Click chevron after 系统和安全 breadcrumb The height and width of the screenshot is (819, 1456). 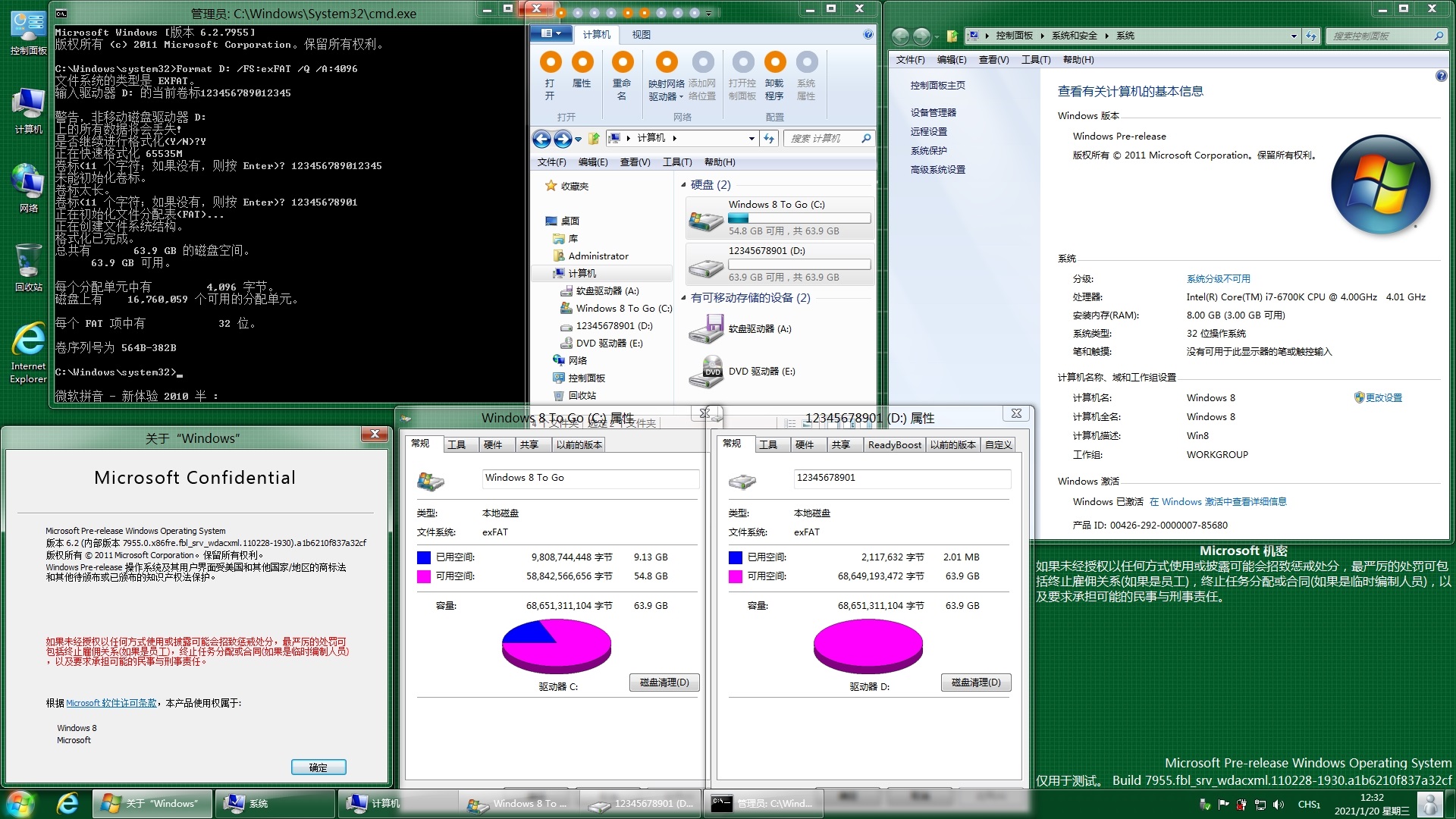coord(1107,36)
